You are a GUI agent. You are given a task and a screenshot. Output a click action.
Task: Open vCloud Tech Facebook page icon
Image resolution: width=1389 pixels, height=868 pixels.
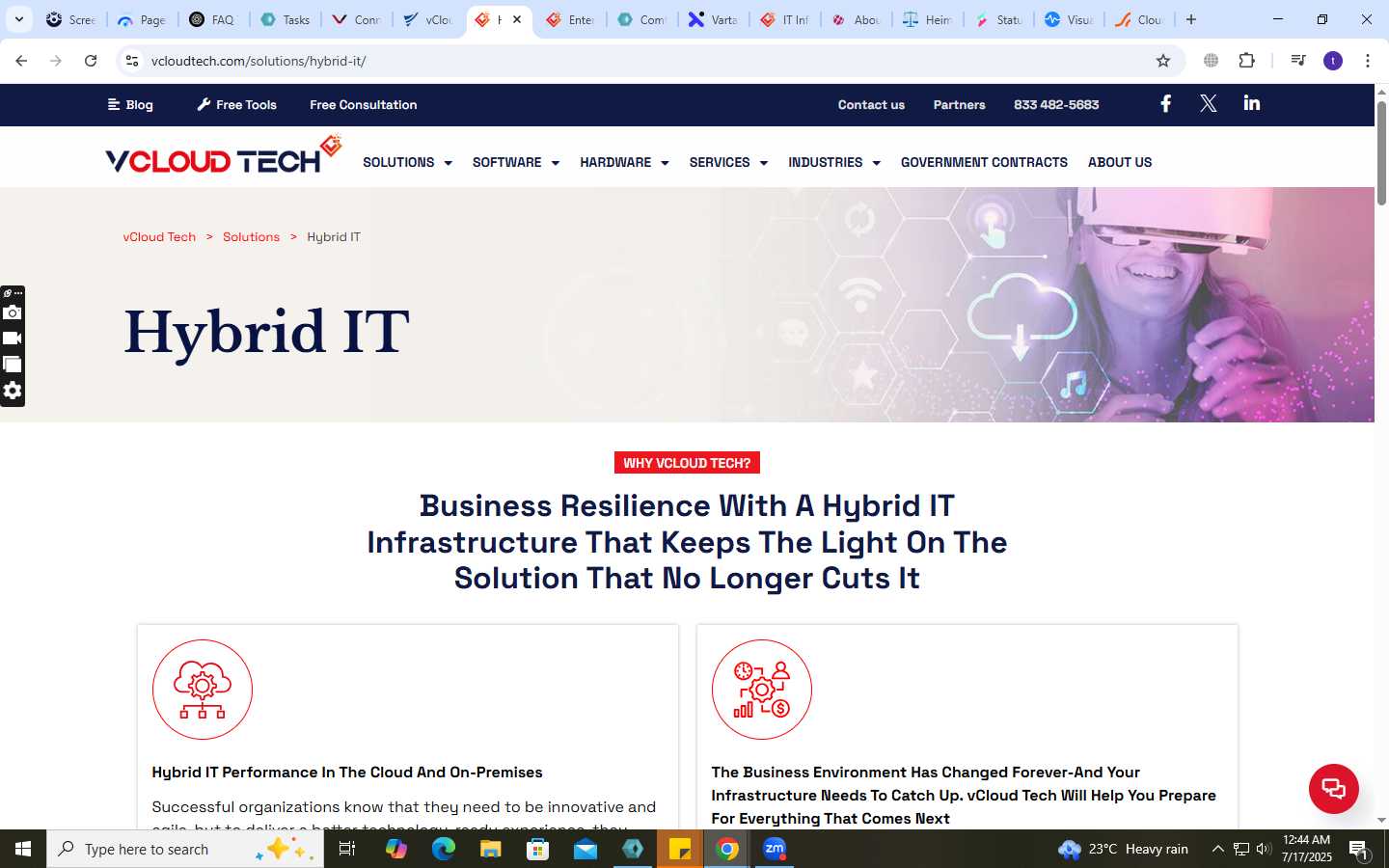click(x=1165, y=103)
